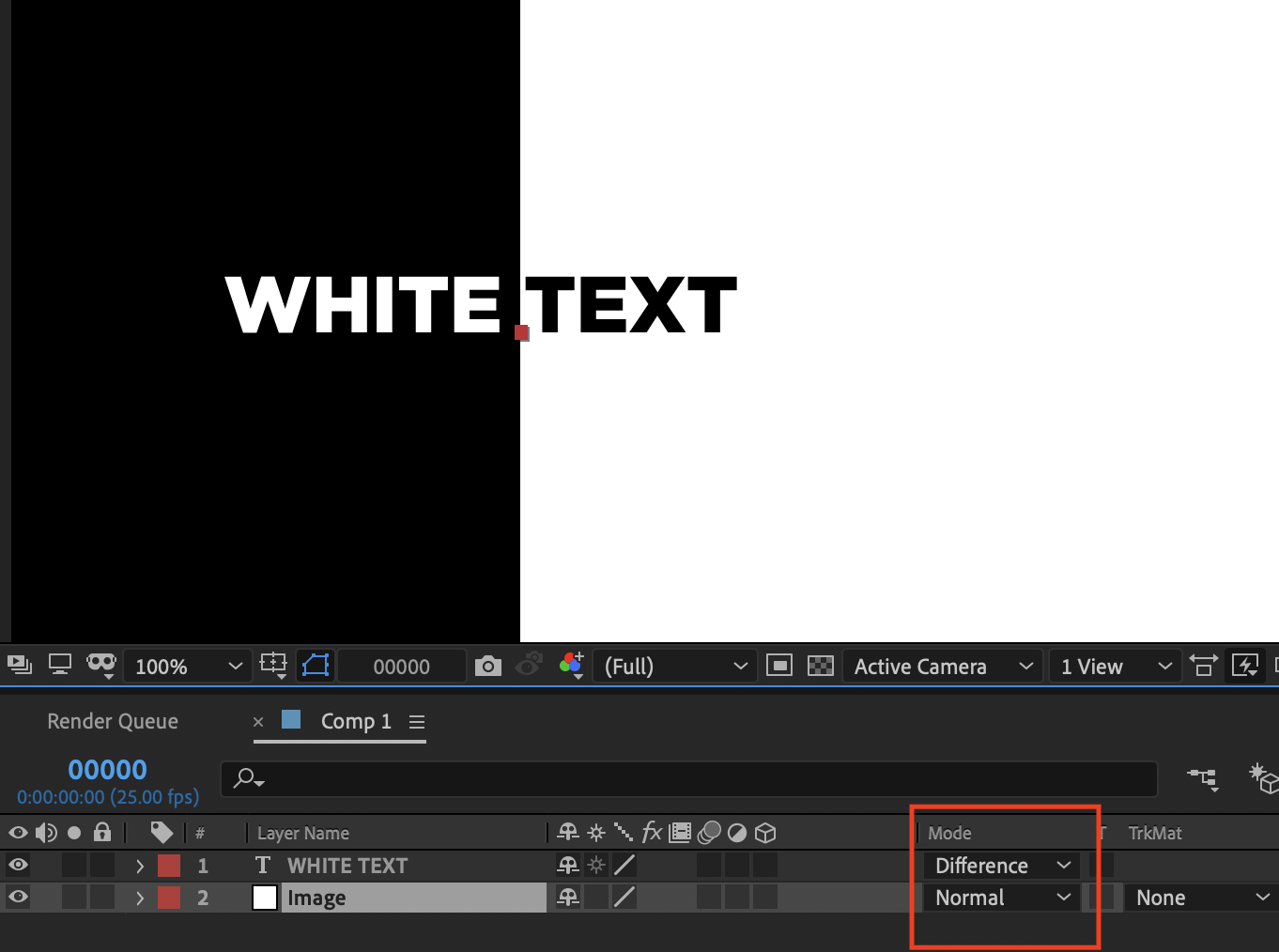Click the Motion Blur column header icon
Screen dimensions: 1279x952
pyautogui.click(x=710, y=832)
